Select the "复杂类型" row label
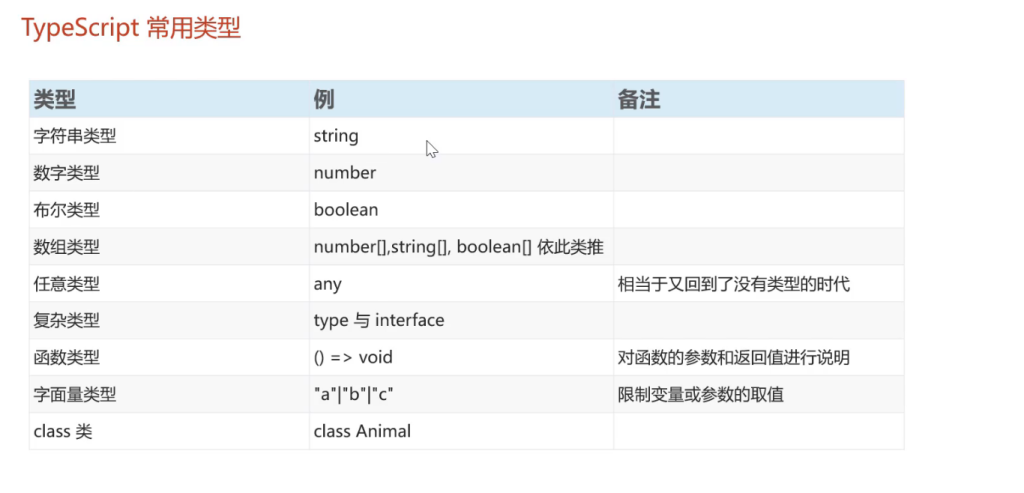Screen dimensions: 1024x493 tap(67, 321)
